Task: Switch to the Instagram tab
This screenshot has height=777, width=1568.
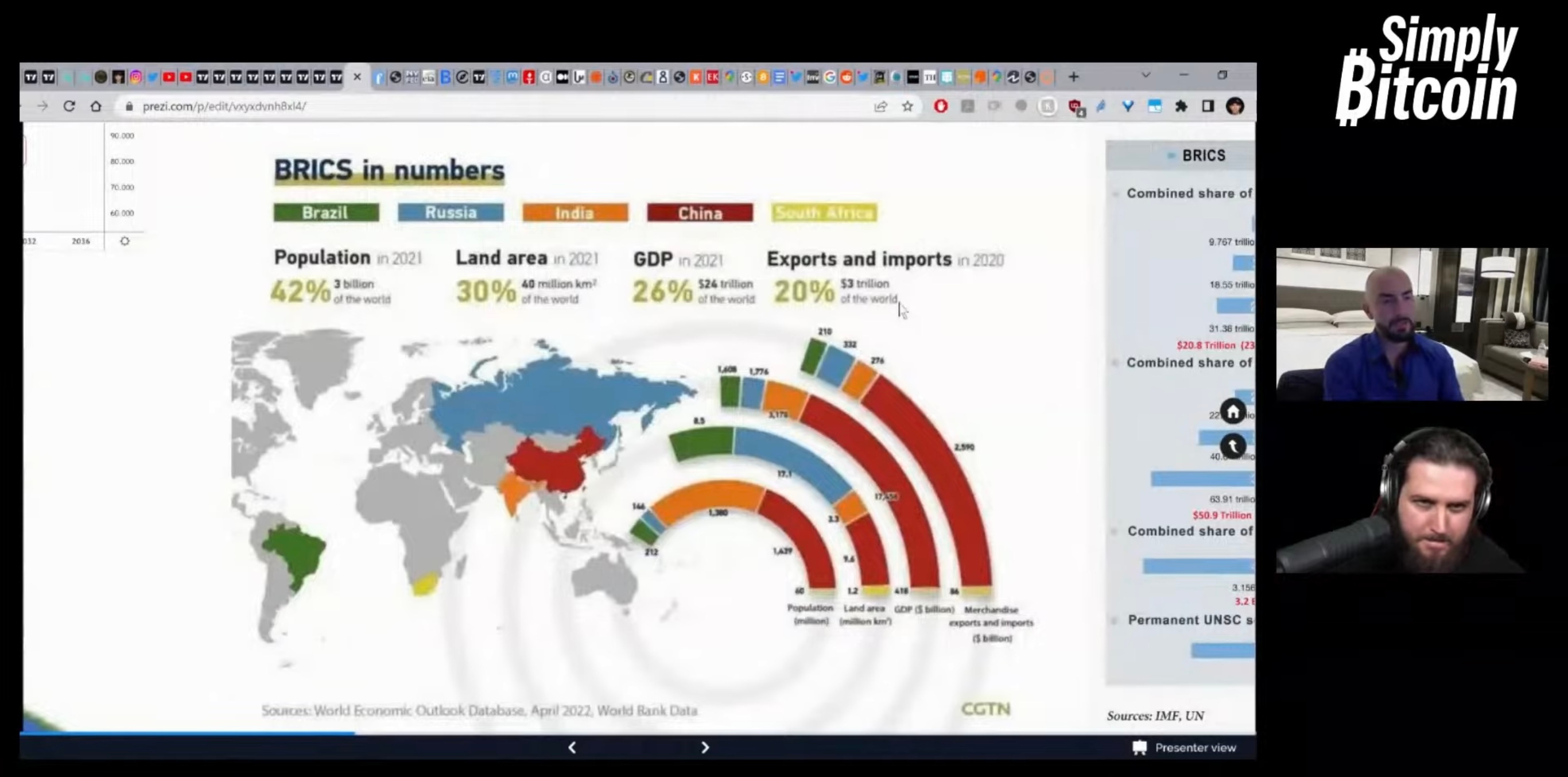Action: click(x=136, y=77)
